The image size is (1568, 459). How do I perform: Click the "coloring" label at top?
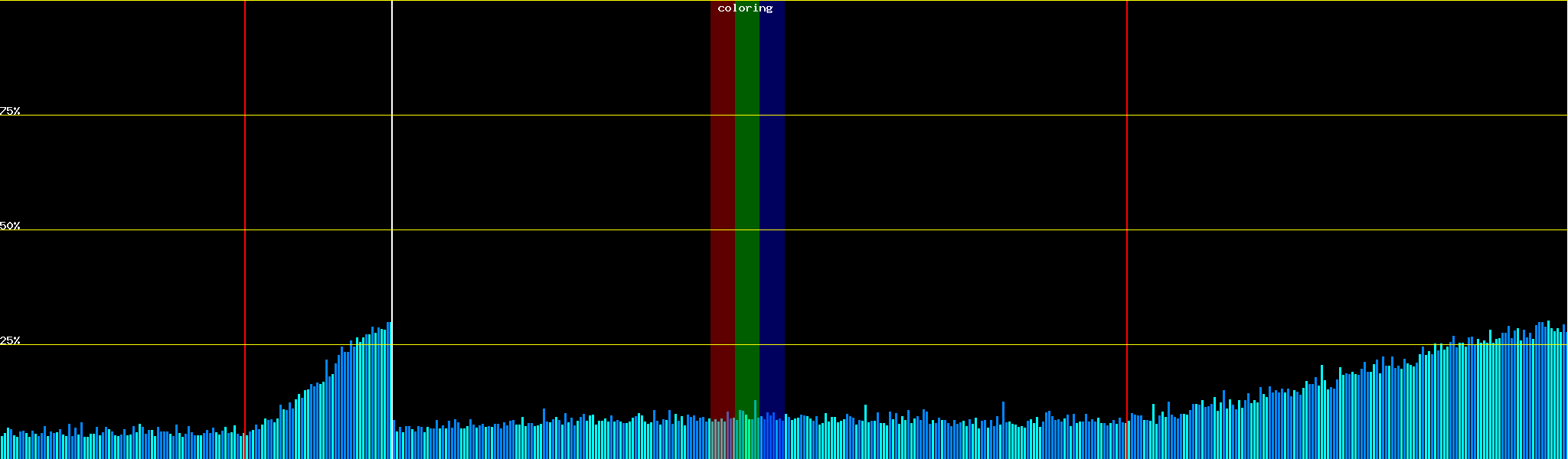(x=745, y=8)
